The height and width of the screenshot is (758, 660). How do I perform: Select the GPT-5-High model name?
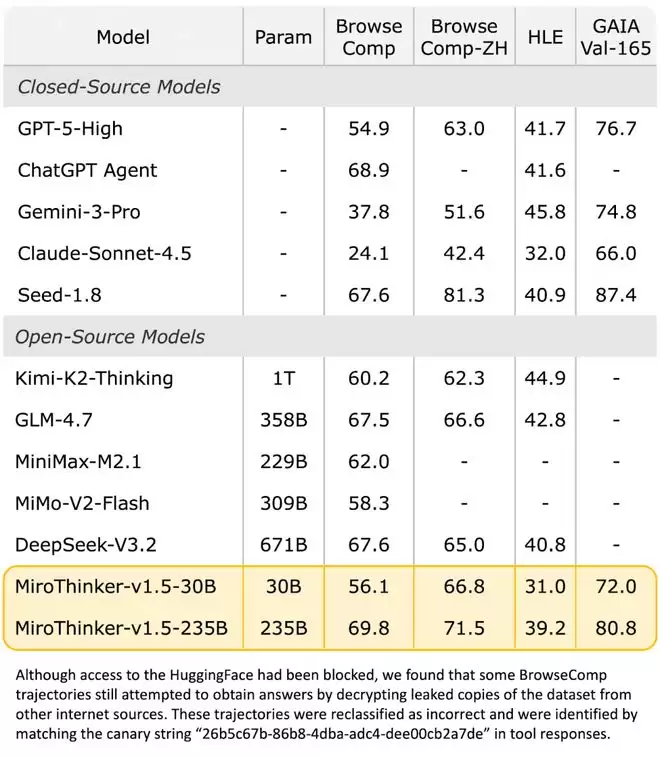pos(71,129)
